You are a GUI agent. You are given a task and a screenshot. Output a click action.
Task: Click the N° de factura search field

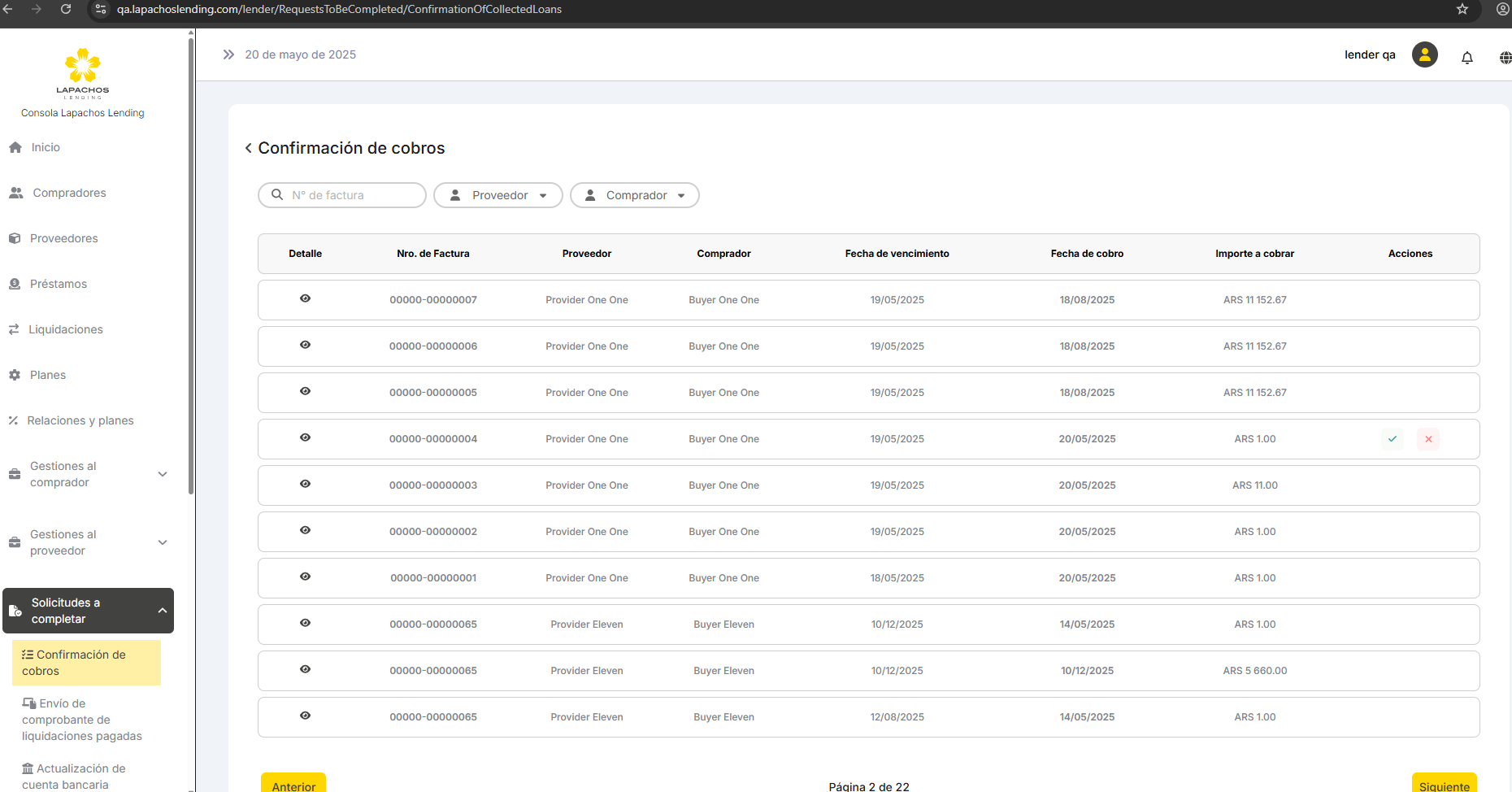pyautogui.click(x=342, y=195)
